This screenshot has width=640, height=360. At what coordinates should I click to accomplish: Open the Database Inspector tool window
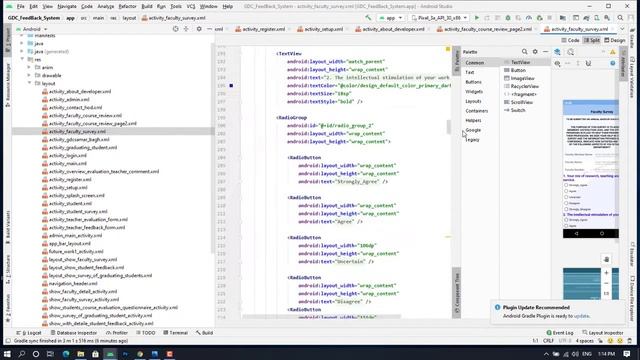73,333
